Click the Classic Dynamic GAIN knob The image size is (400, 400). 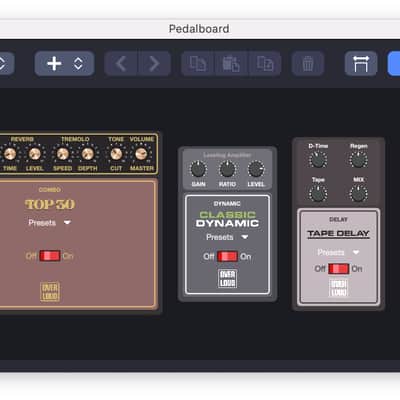point(198,169)
